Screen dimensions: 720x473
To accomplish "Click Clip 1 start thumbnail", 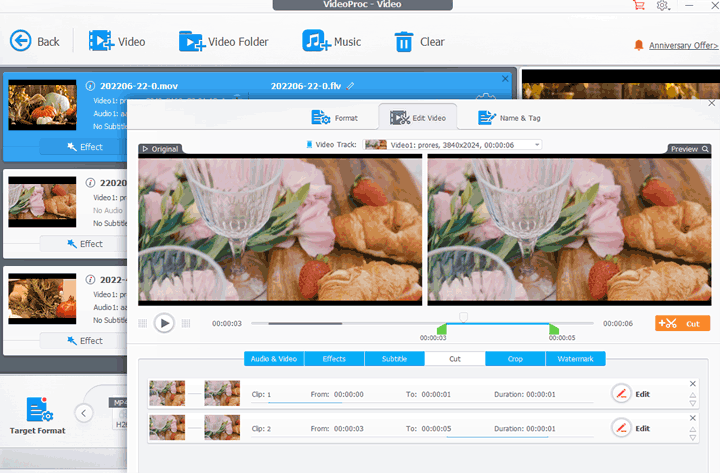I will [167, 393].
